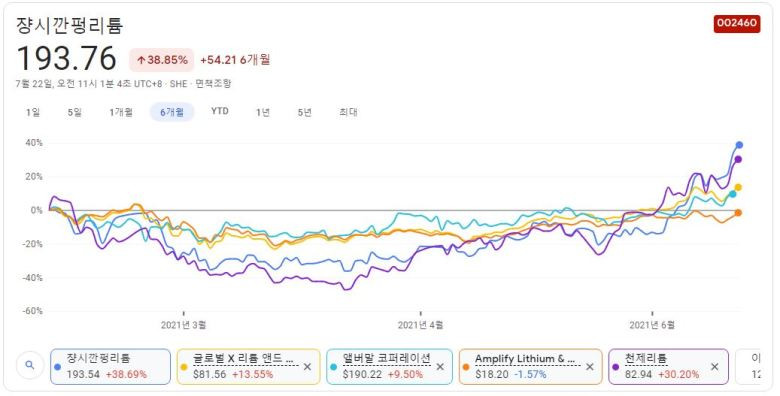
Task: Remove Global X Lithium comparison chip
Action: 307,367
